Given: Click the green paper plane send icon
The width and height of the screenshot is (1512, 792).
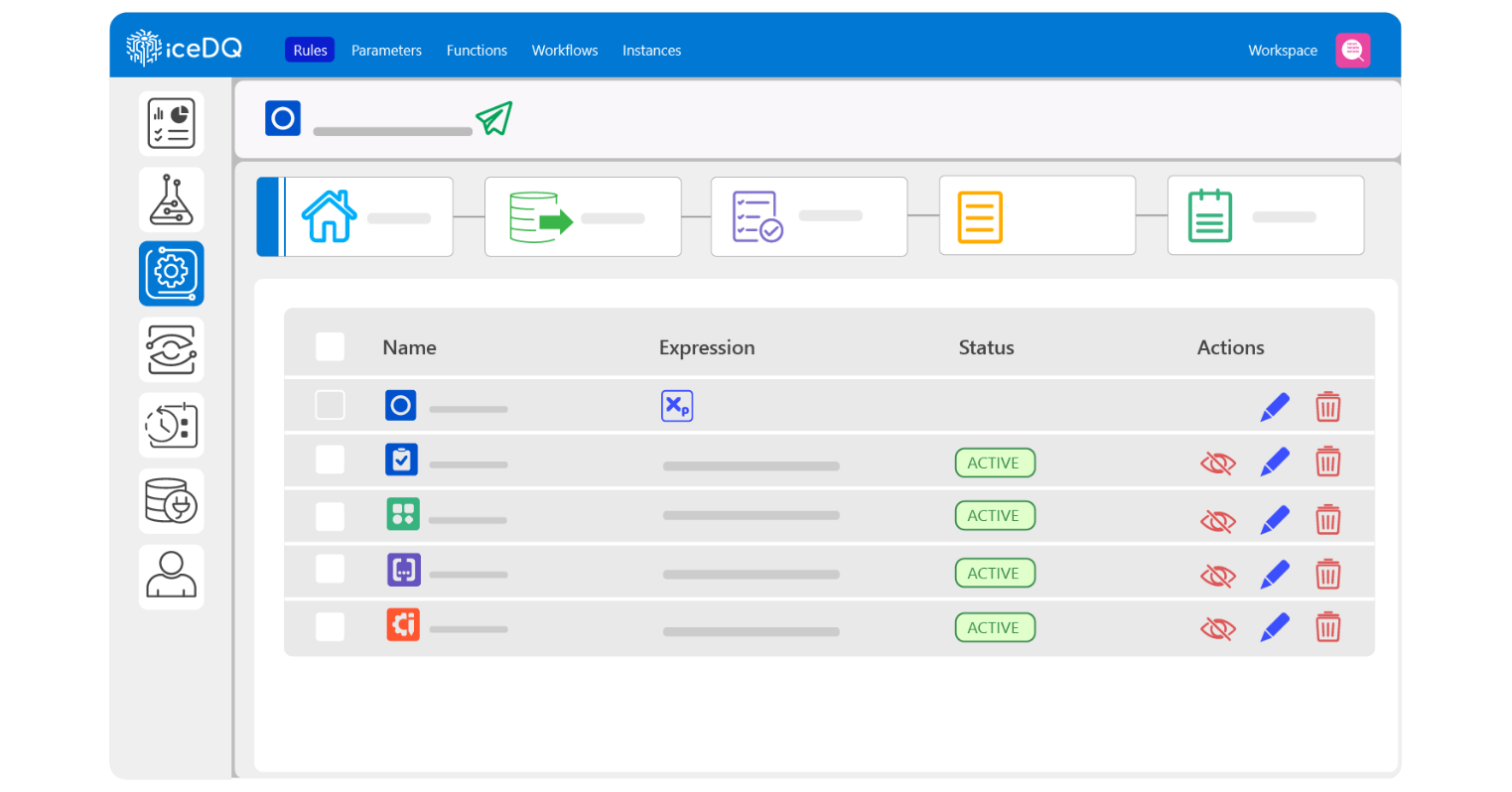Looking at the screenshot, I should click(493, 118).
